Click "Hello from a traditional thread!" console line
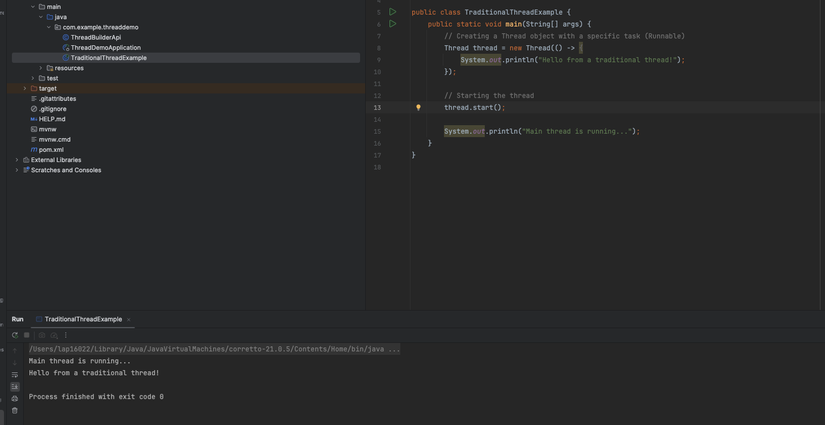The height and width of the screenshot is (425, 825). click(94, 373)
